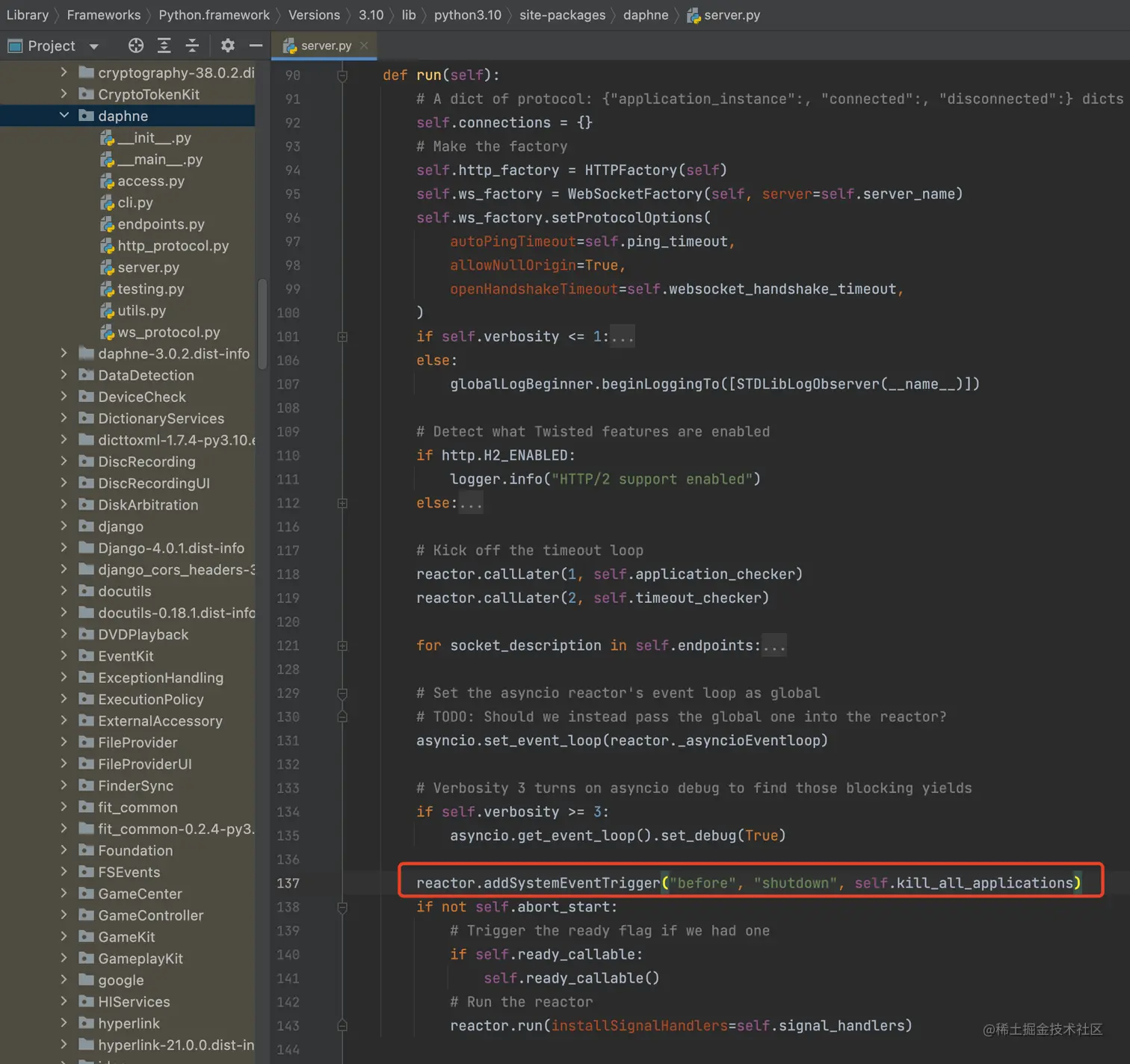Open the ws_protocol.py file in tree
This screenshot has height=1064, width=1130.
(x=168, y=332)
